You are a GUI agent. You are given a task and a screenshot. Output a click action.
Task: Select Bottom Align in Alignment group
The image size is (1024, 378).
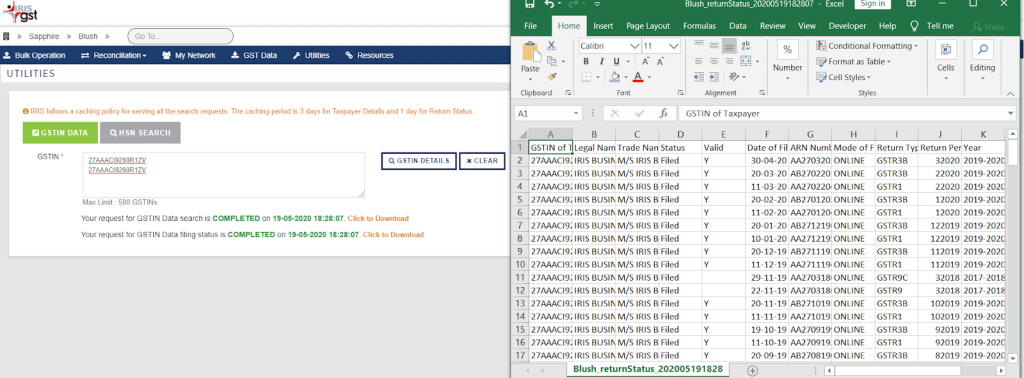click(729, 46)
